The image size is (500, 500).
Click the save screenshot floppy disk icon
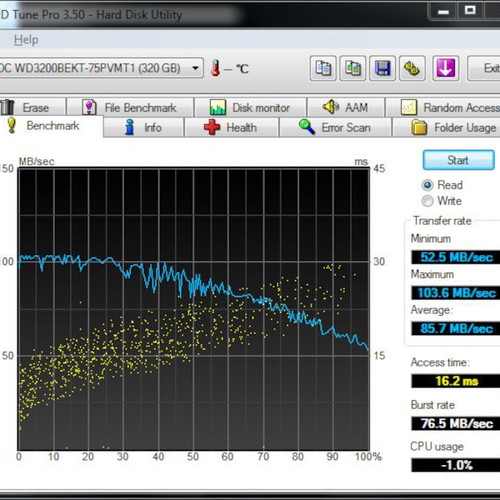pyautogui.click(x=382, y=68)
